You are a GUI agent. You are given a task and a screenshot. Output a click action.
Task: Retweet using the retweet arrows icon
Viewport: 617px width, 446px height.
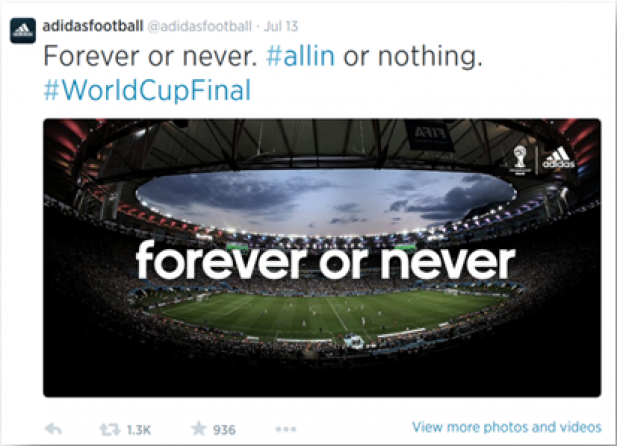click(110, 429)
